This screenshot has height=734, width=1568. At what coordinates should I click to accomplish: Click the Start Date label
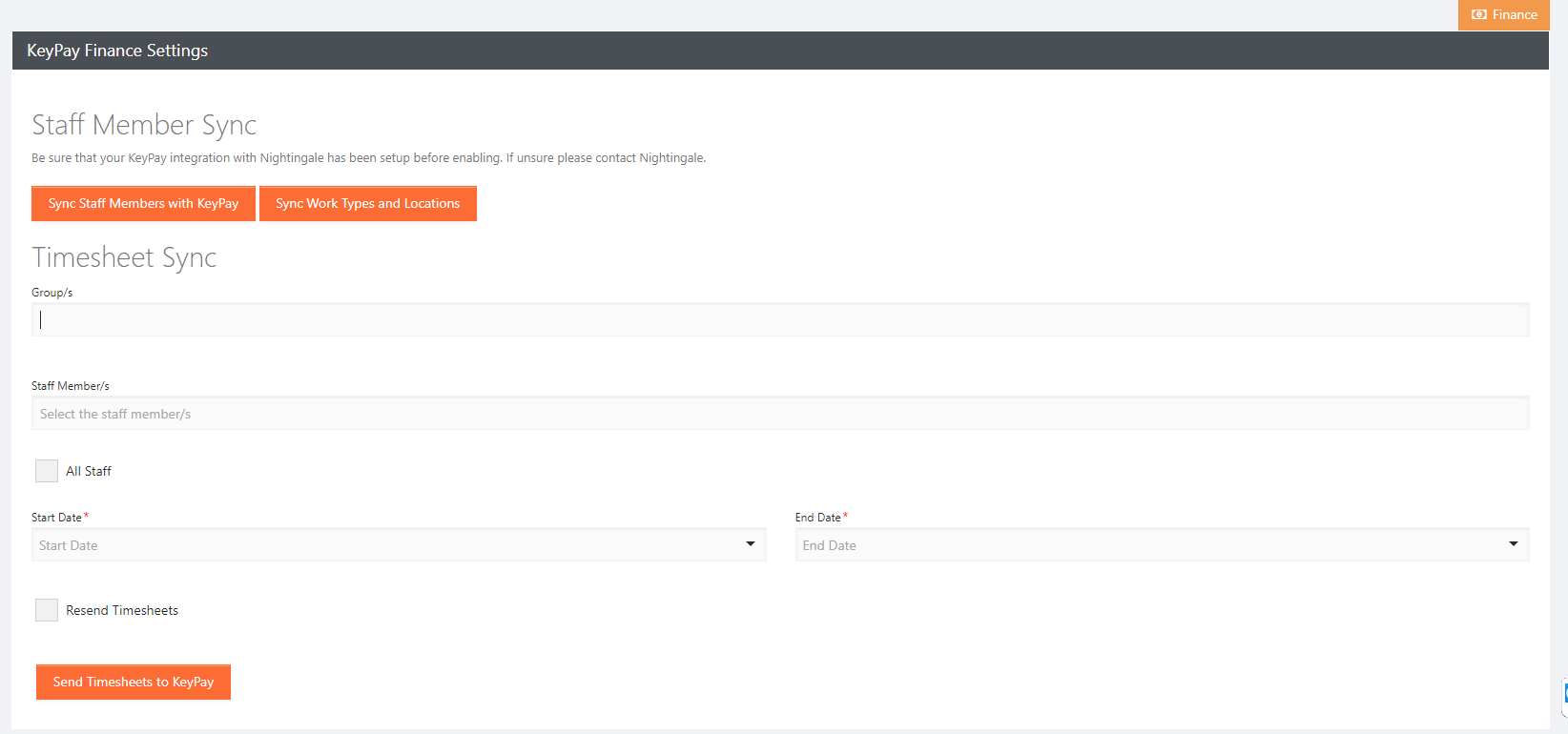coord(56,518)
